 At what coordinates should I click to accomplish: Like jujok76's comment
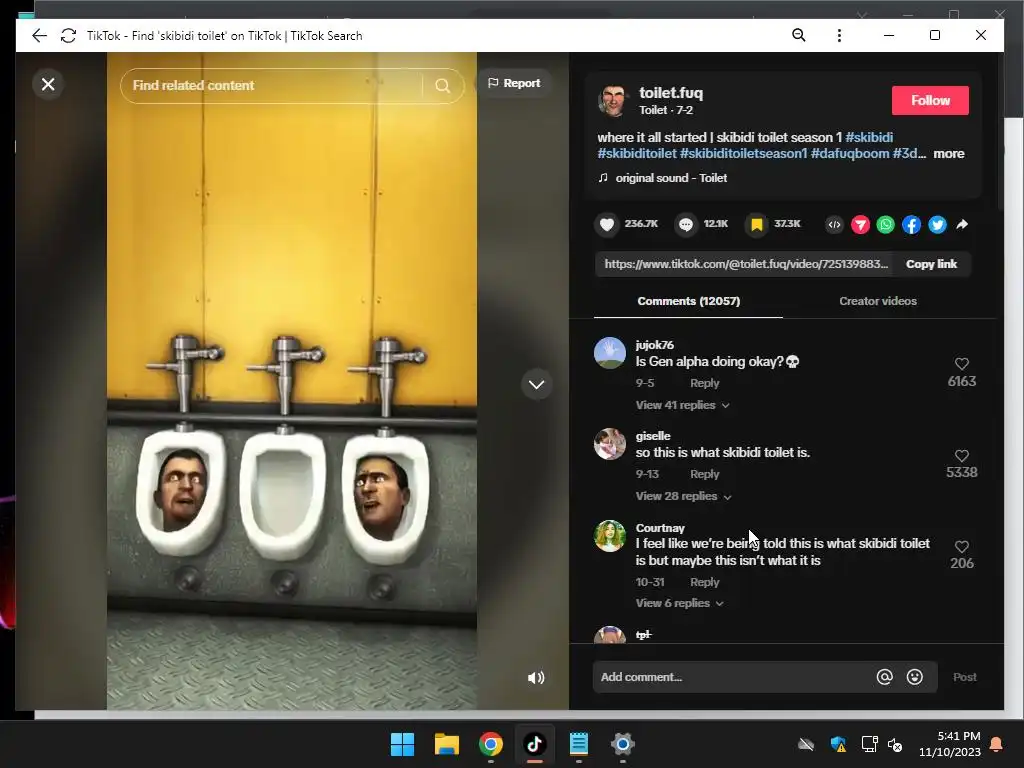pyautogui.click(x=962, y=364)
